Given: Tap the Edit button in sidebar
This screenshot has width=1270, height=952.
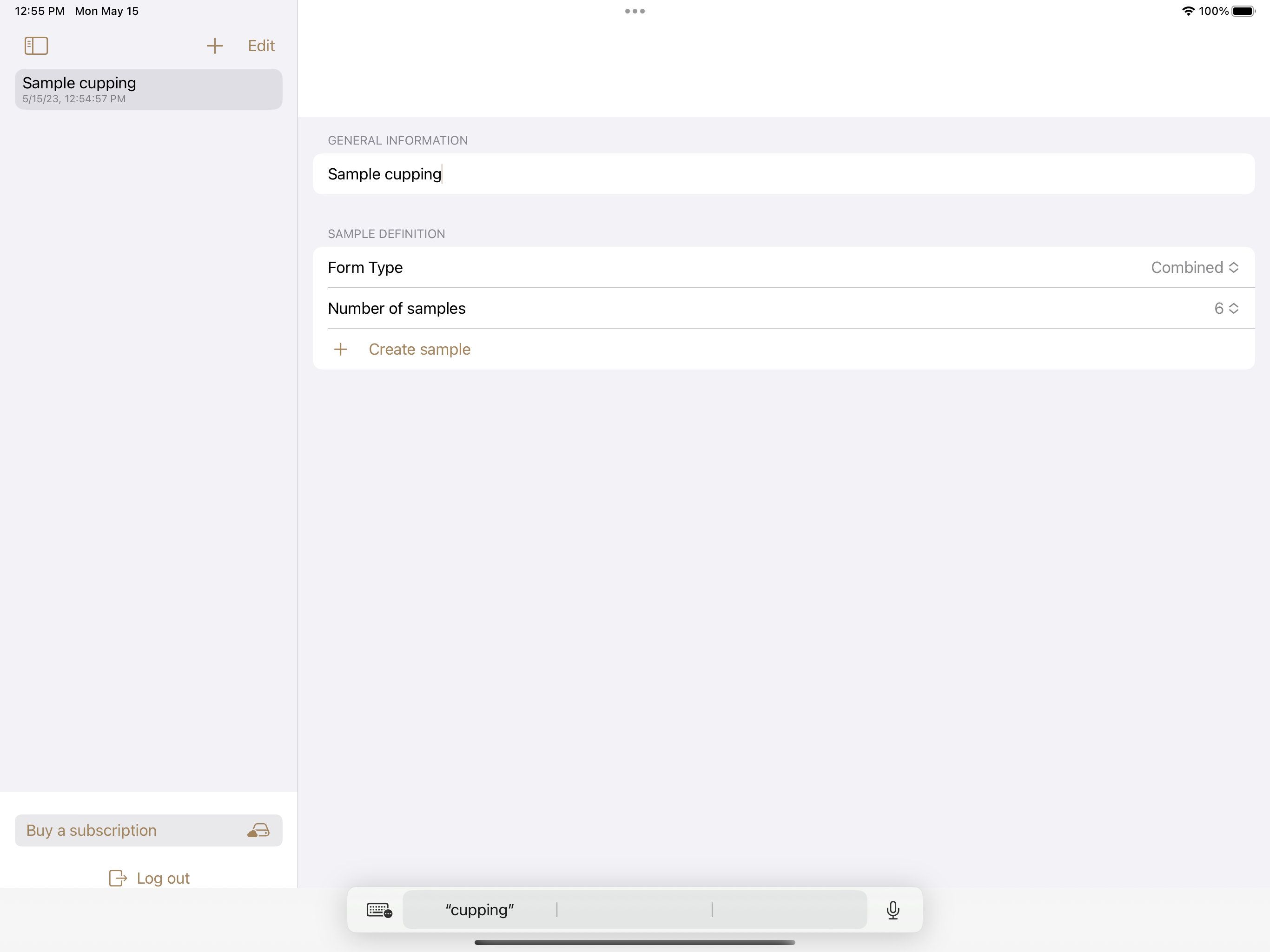Looking at the screenshot, I should (261, 46).
